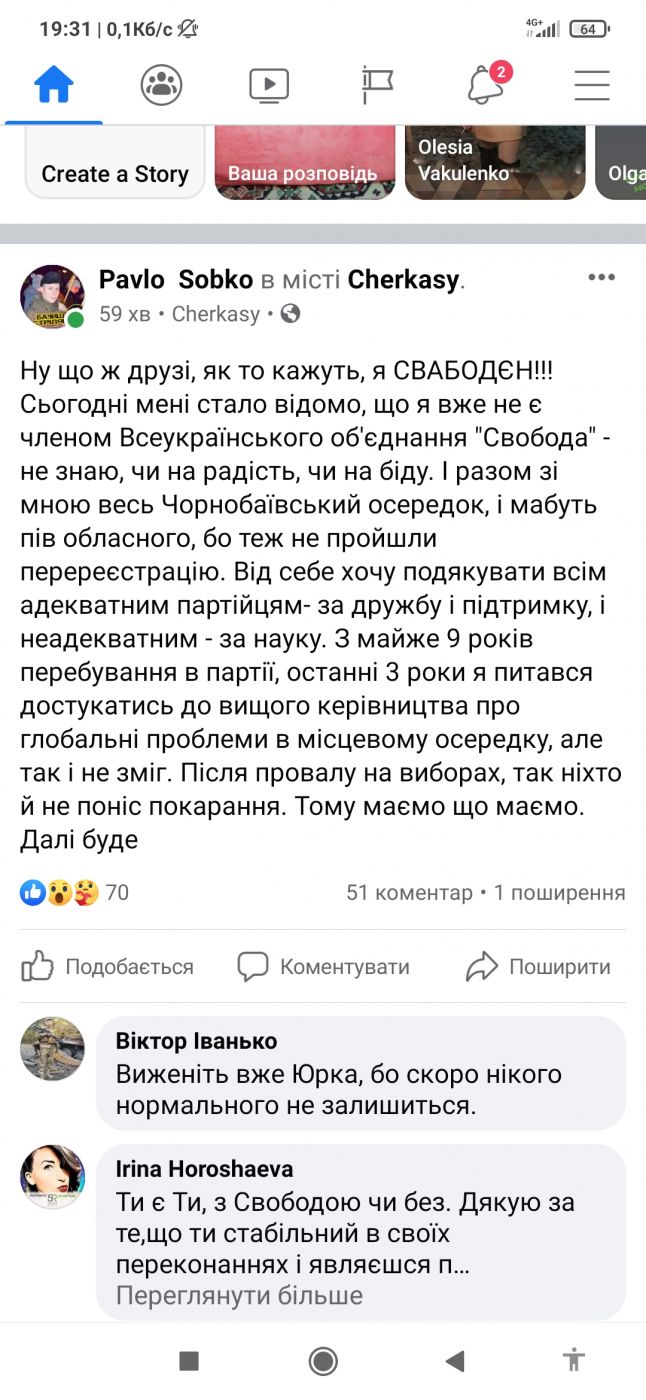Viewport: 646px width, 1400px height.
Task: View the 'Ваша розповідь' story
Action: (304, 162)
